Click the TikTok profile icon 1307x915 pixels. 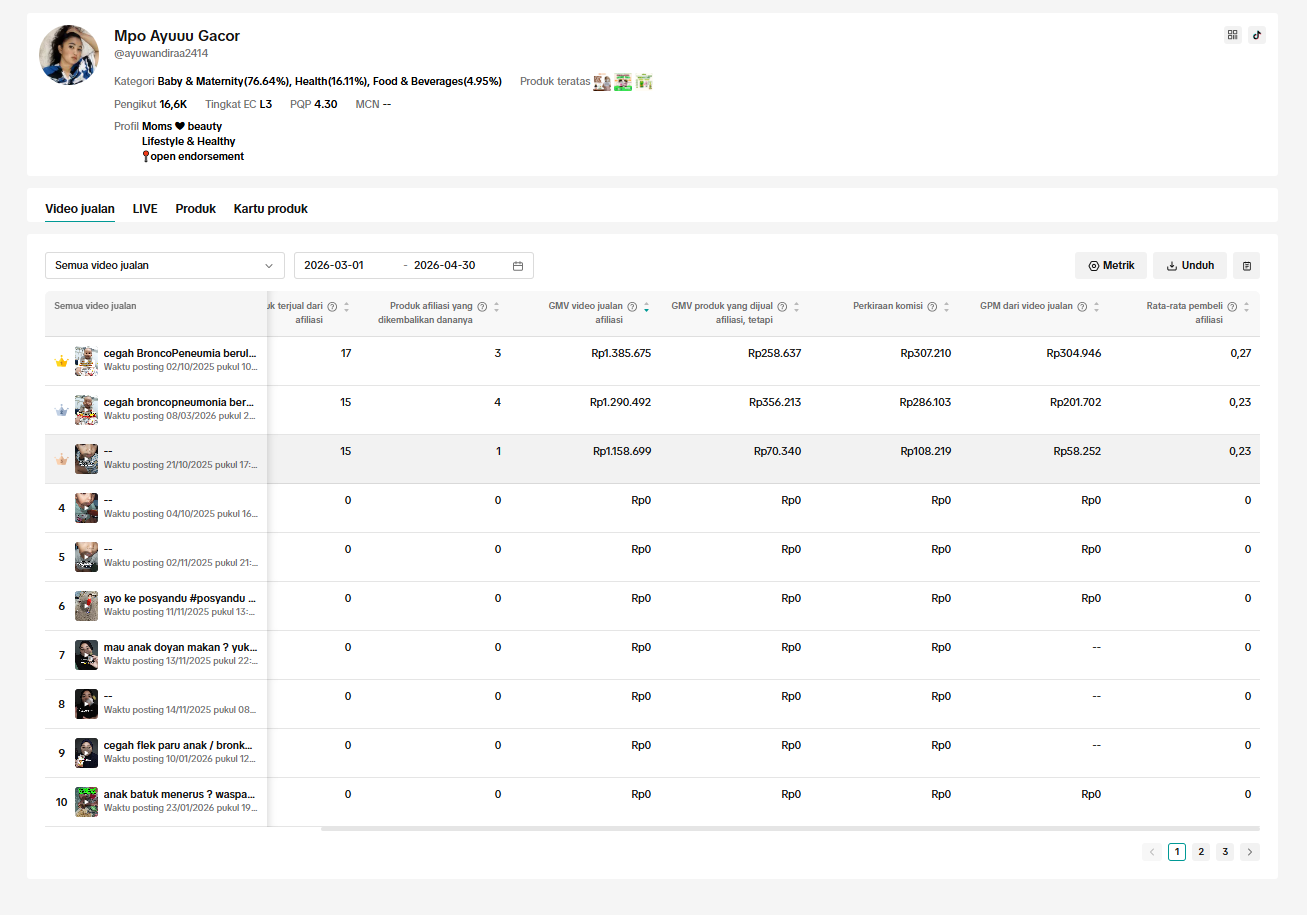tap(1257, 35)
